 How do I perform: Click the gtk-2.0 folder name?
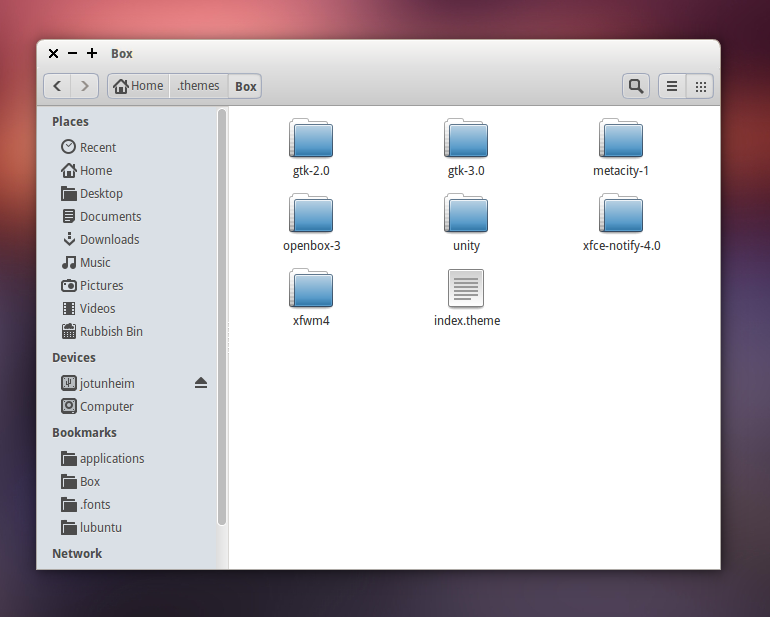311,171
